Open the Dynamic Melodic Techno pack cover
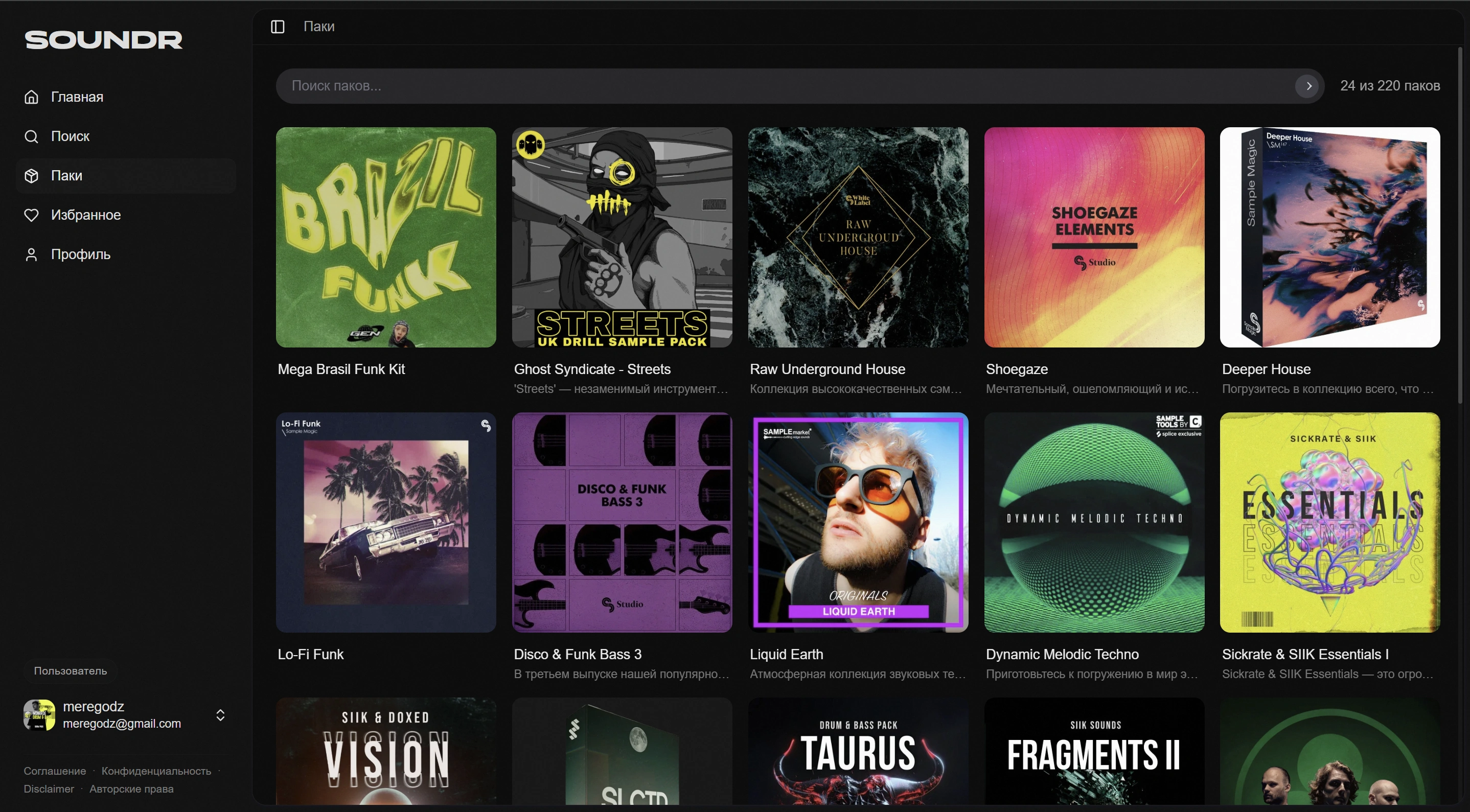 click(x=1094, y=522)
